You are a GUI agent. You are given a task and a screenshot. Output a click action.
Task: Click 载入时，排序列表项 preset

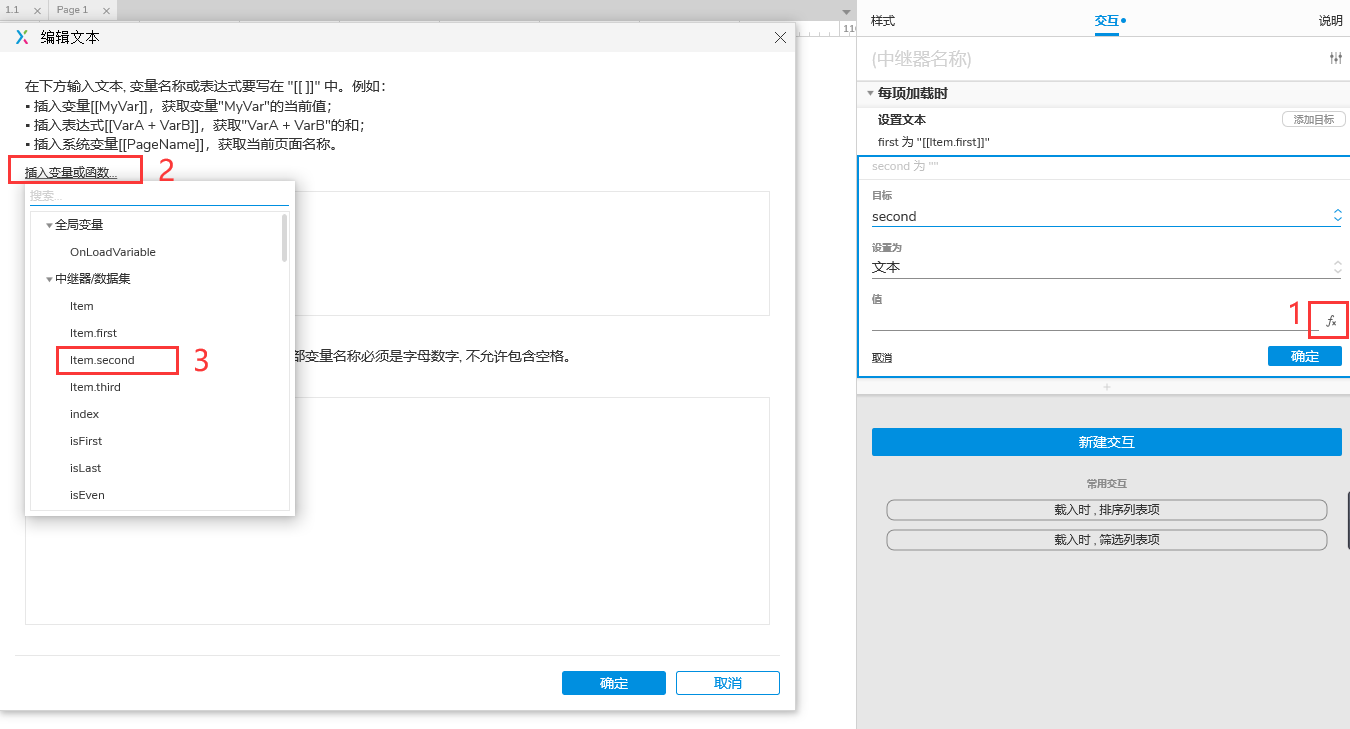(x=1107, y=510)
